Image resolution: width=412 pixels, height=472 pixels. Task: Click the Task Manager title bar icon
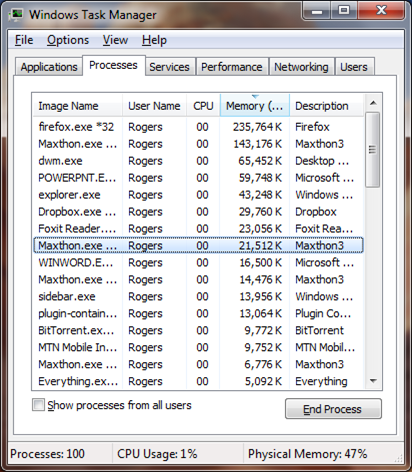coord(16,15)
